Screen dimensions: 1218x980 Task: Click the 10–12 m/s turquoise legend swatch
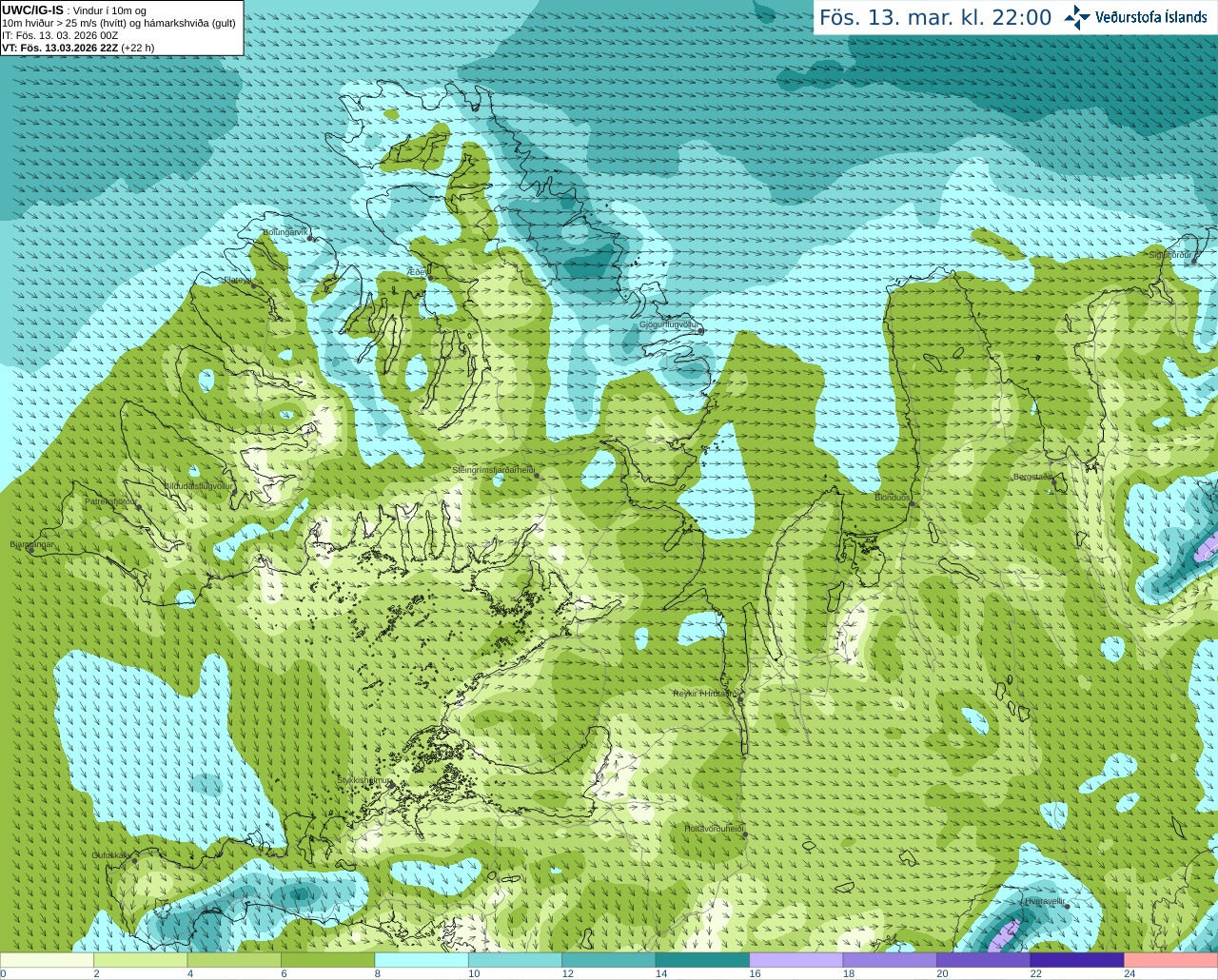(x=515, y=960)
